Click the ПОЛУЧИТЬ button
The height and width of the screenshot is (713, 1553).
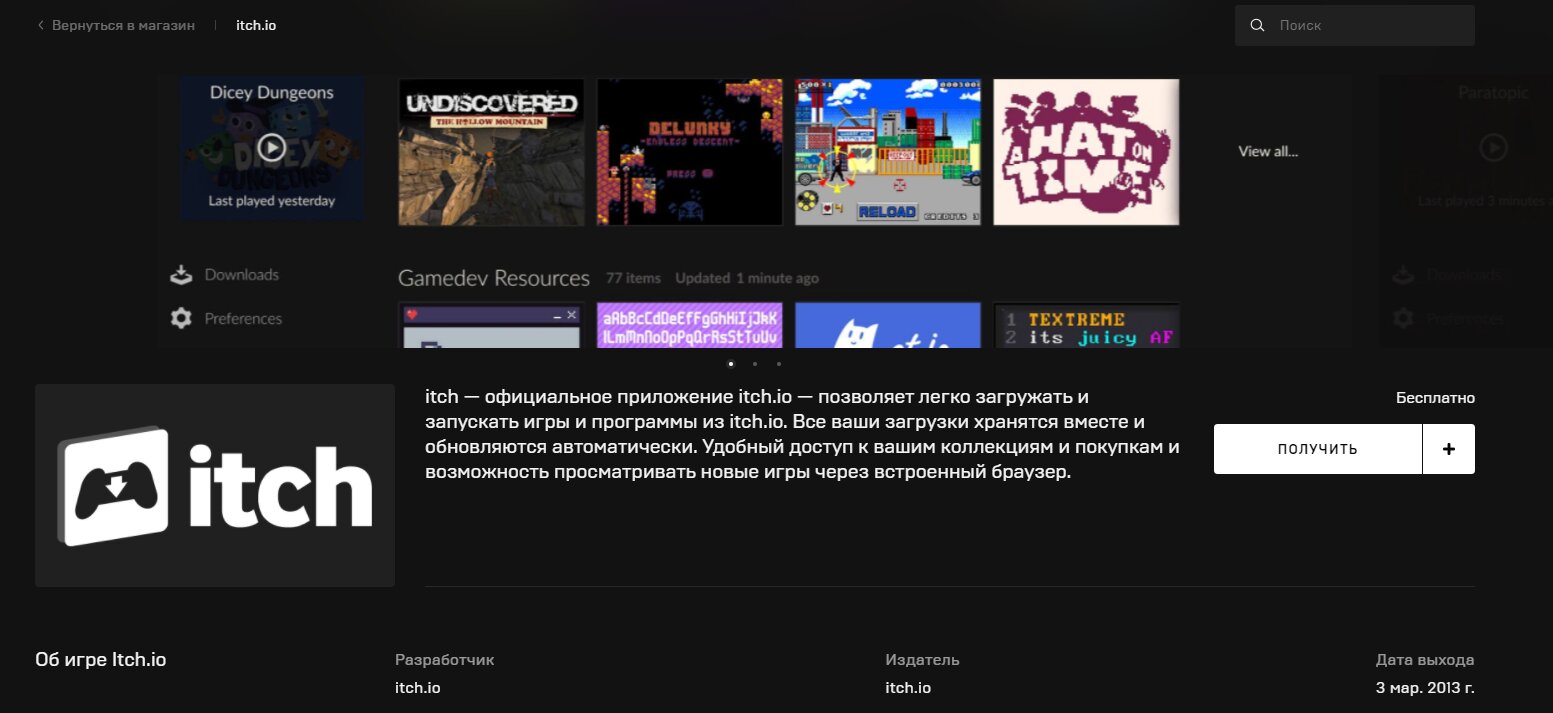[1318, 449]
